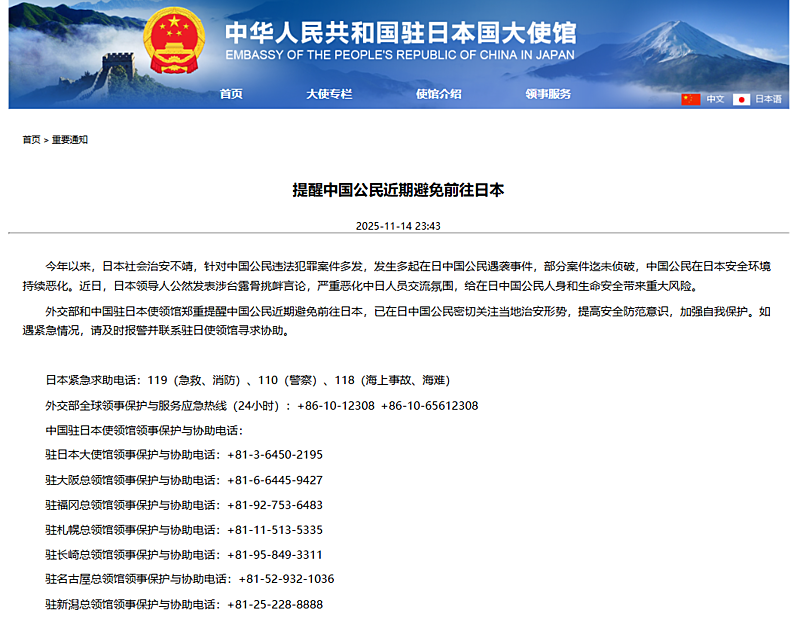
Task: Click the Chinese national emblem icon
Action: click(172, 44)
